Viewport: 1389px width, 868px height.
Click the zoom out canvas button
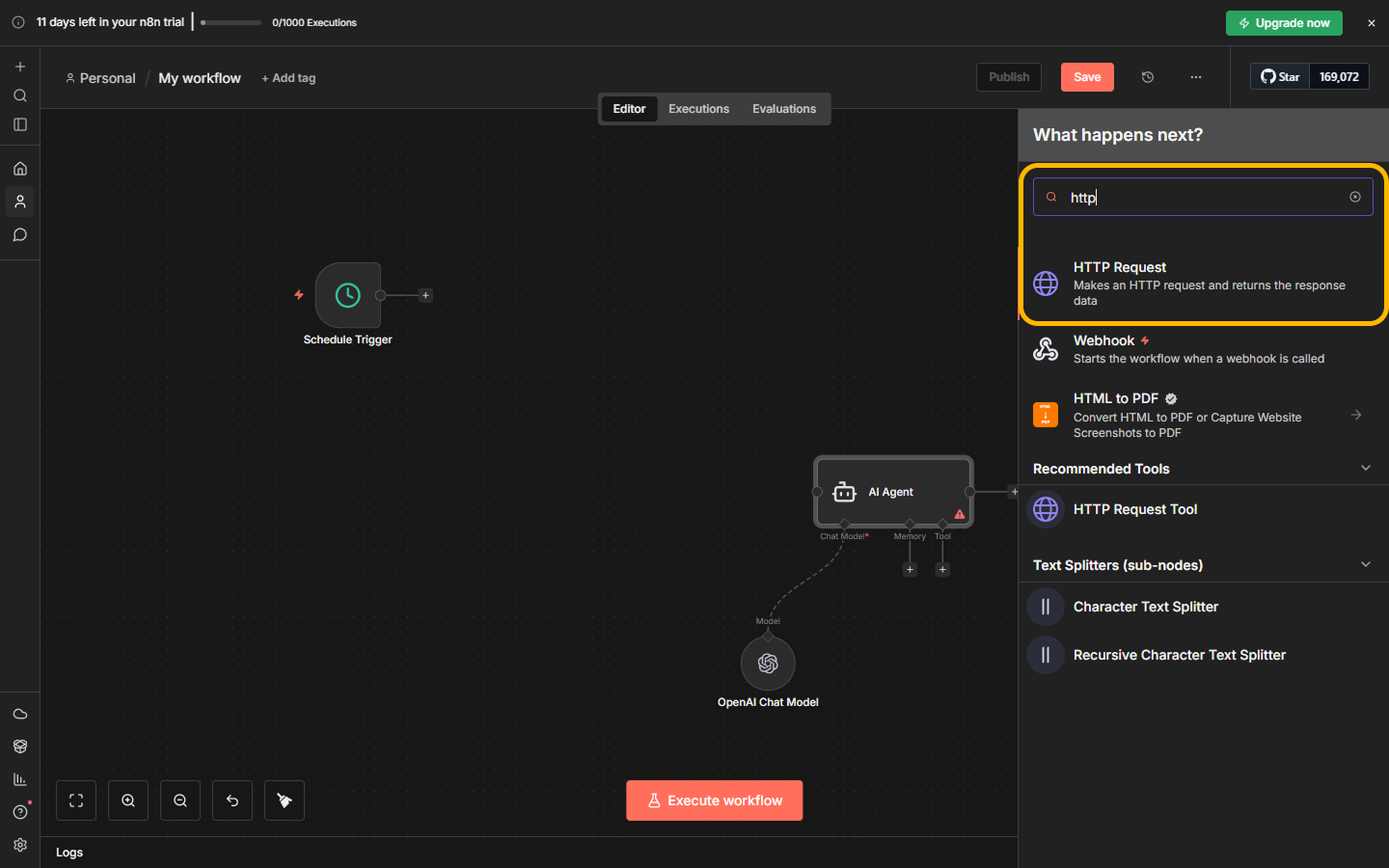180,800
